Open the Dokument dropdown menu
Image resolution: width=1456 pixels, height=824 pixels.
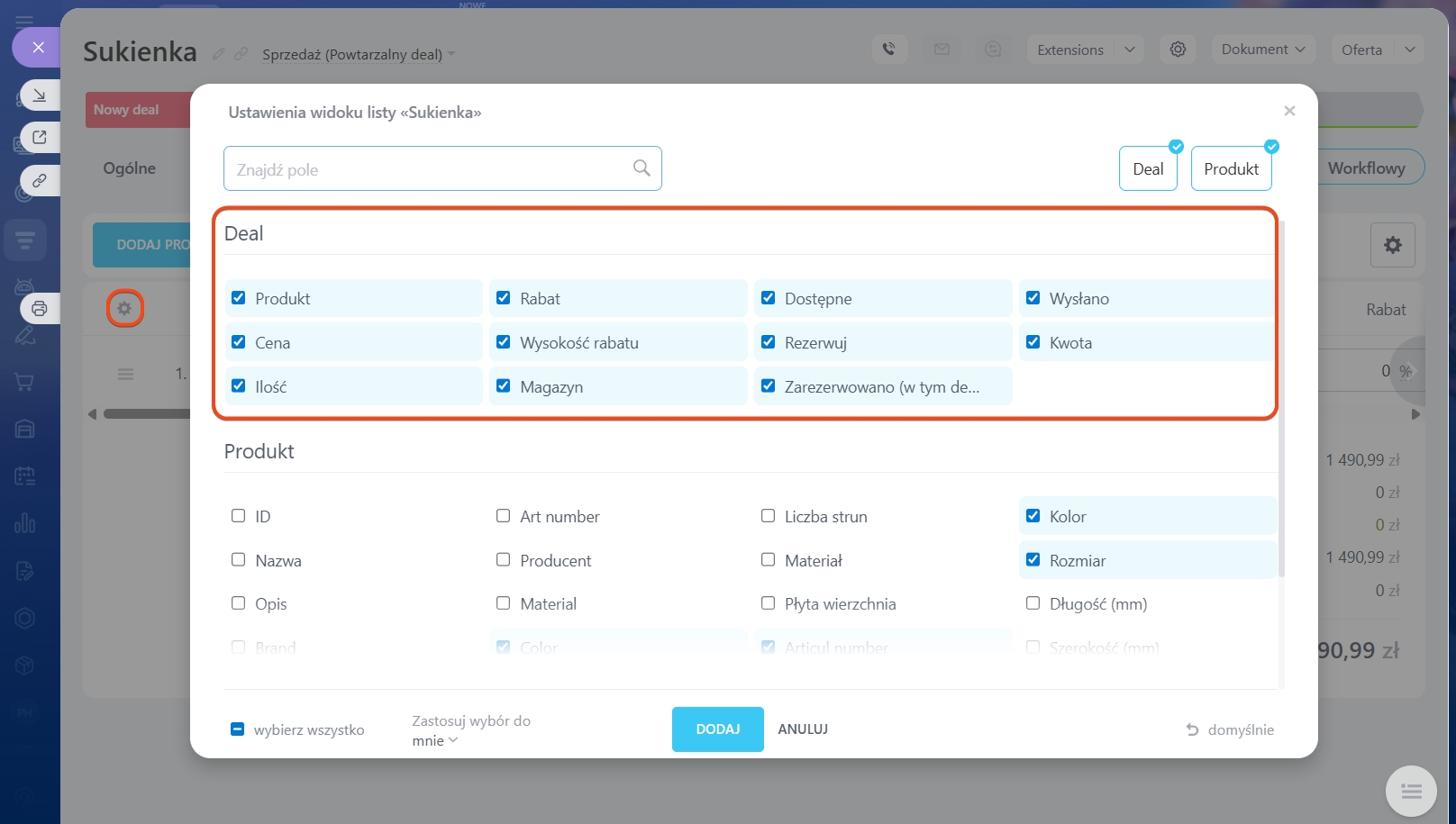point(1262,50)
